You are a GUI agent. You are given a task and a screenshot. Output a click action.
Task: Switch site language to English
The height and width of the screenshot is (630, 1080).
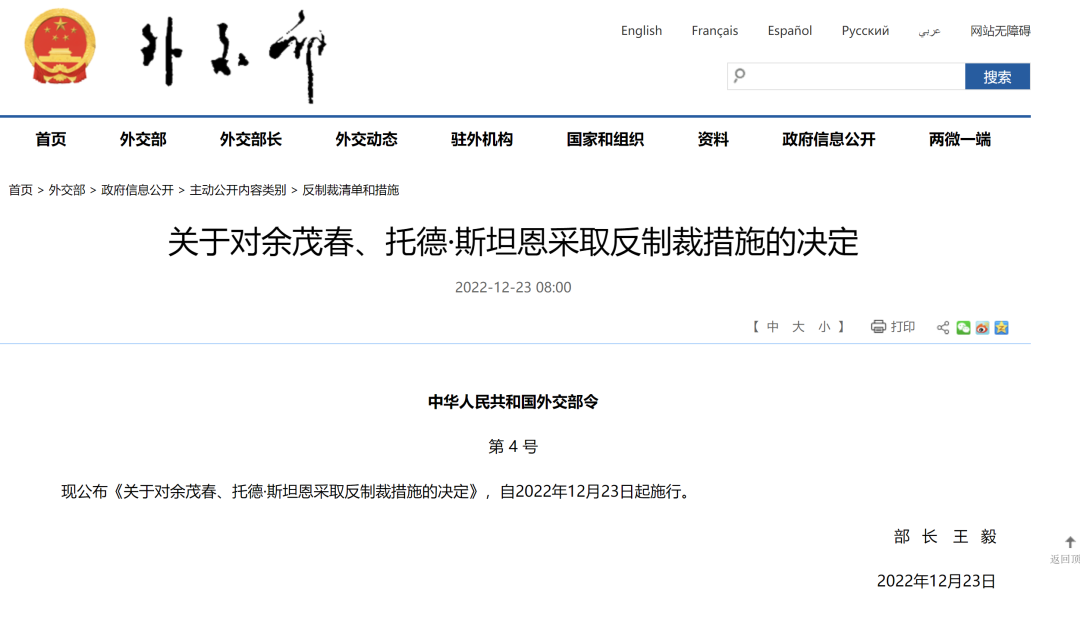tap(641, 31)
